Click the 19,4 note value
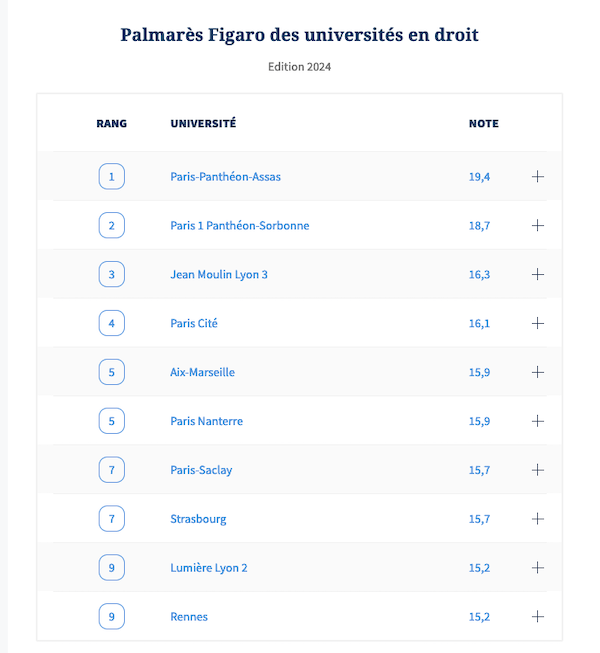This screenshot has height=653, width=600. pyautogui.click(x=479, y=177)
